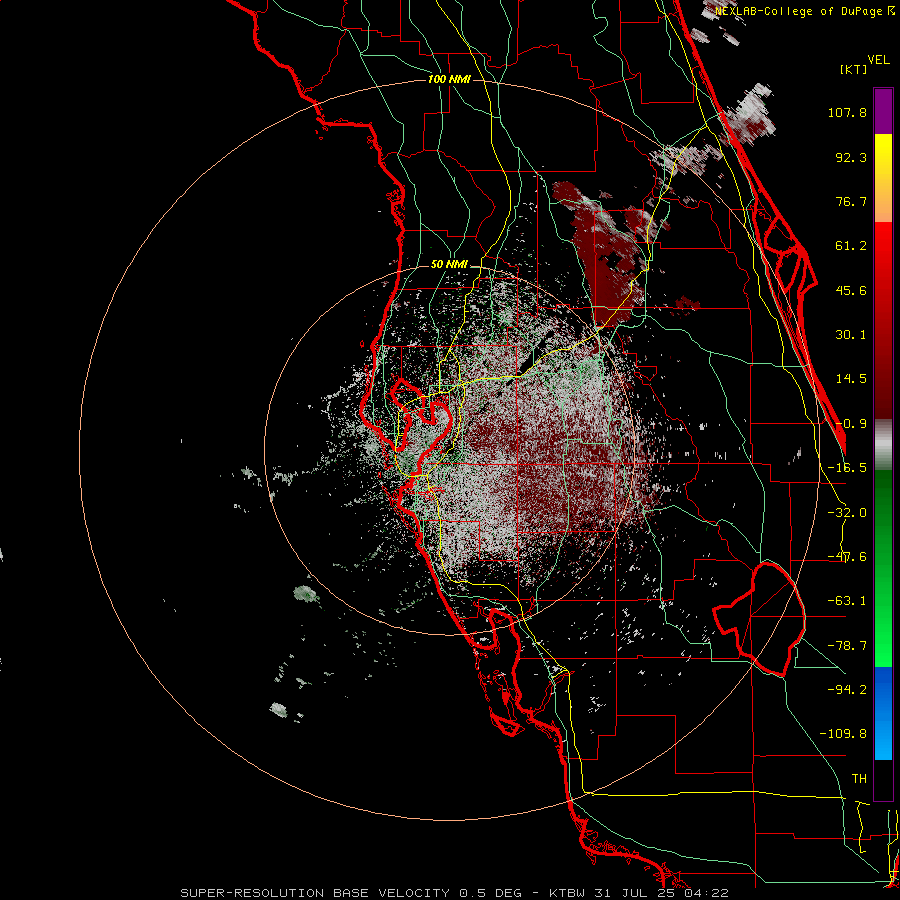900x900 pixels.
Task: Click the [KT] units label
Action: [853, 69]
